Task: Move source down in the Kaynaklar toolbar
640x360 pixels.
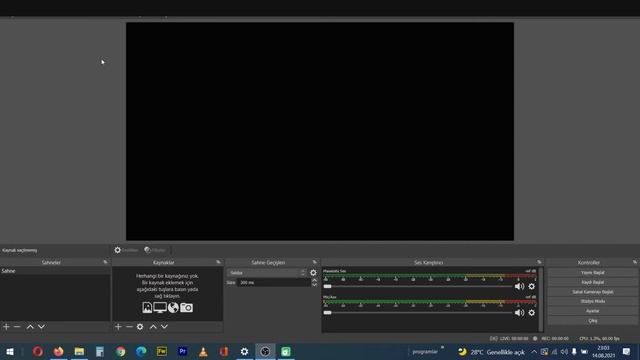Action: (x=164, y=327)
